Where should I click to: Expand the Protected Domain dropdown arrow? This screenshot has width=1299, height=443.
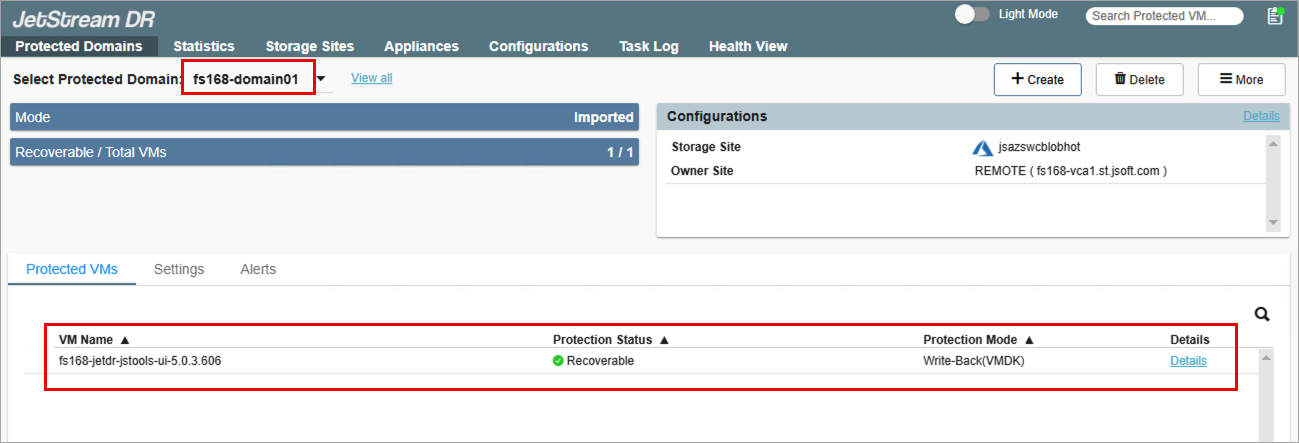[x=321, y=79]
